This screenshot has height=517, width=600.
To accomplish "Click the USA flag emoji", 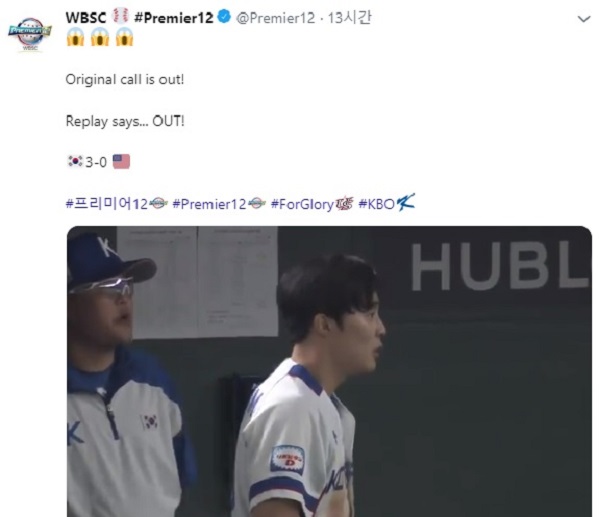I will 121,161.
